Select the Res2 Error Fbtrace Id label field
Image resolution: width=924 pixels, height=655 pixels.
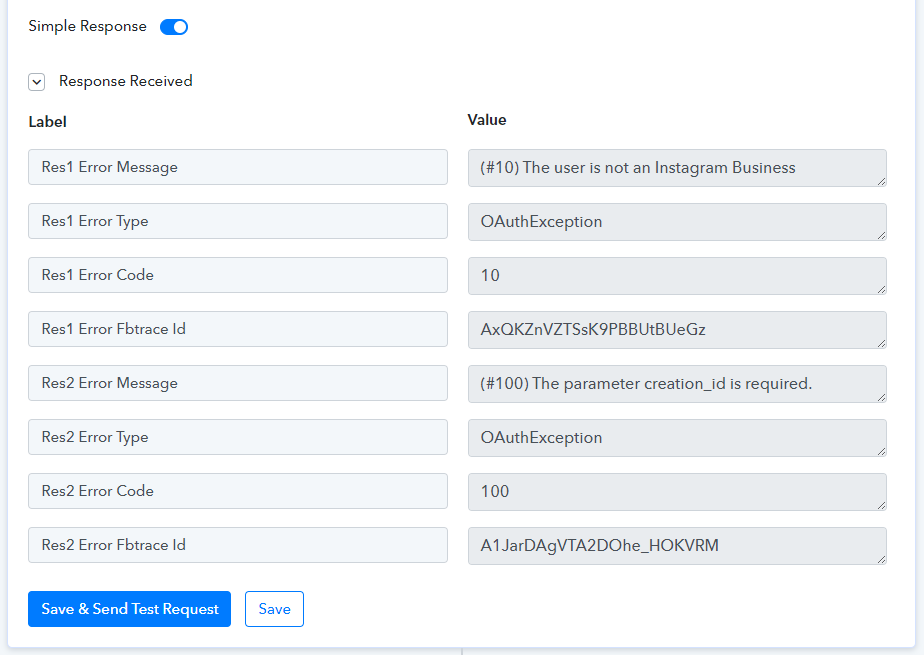[238, 545]
